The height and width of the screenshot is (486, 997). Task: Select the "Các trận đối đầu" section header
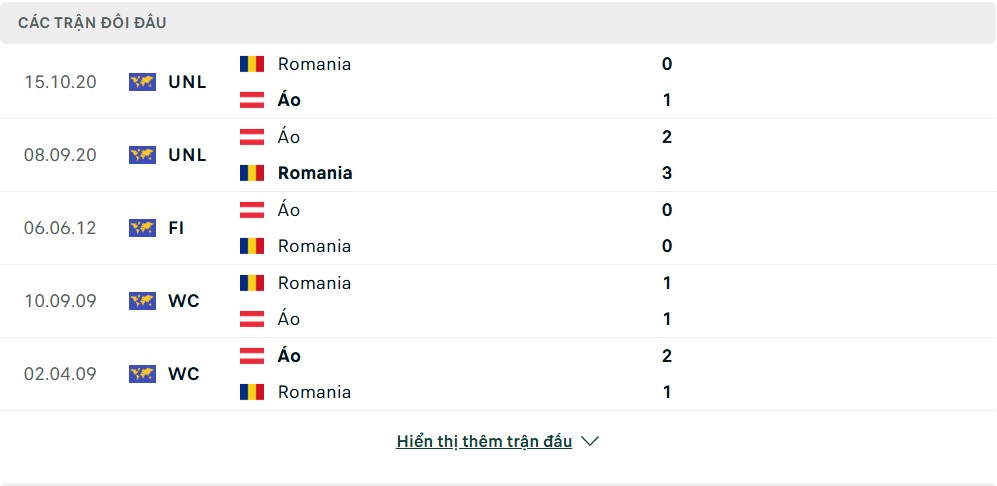(92, 23)
